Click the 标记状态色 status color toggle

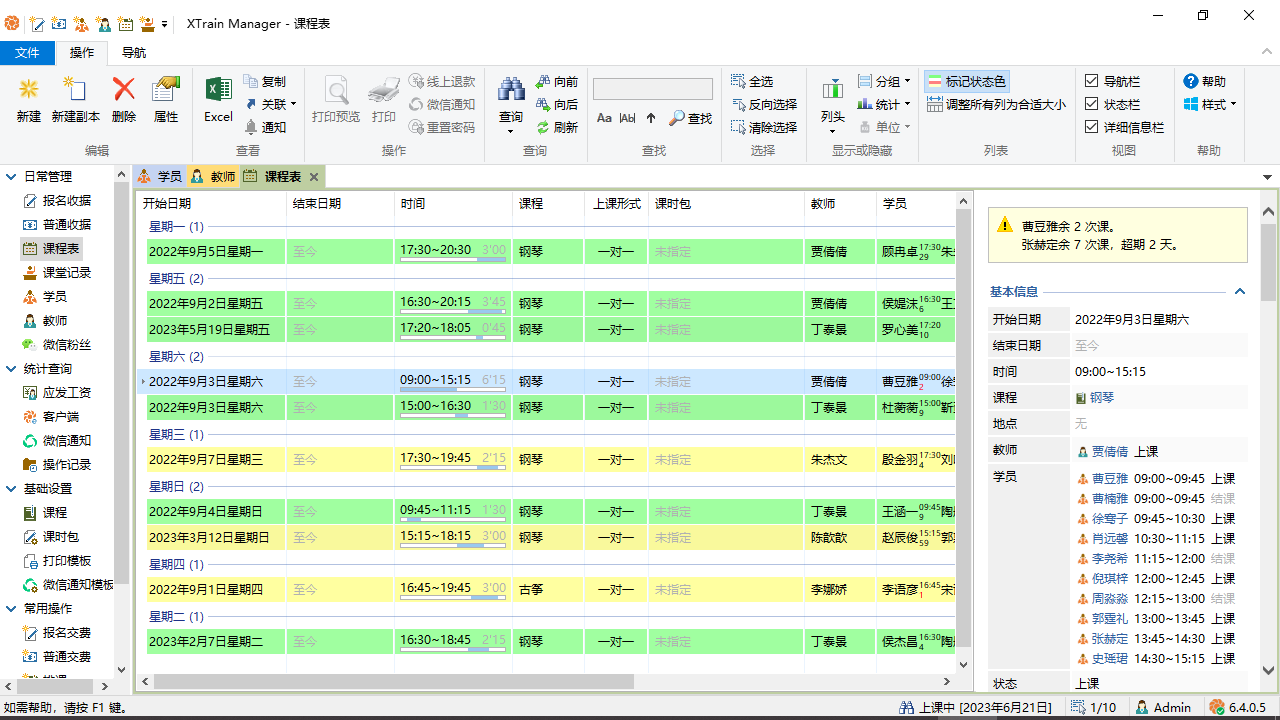point(966,80)
